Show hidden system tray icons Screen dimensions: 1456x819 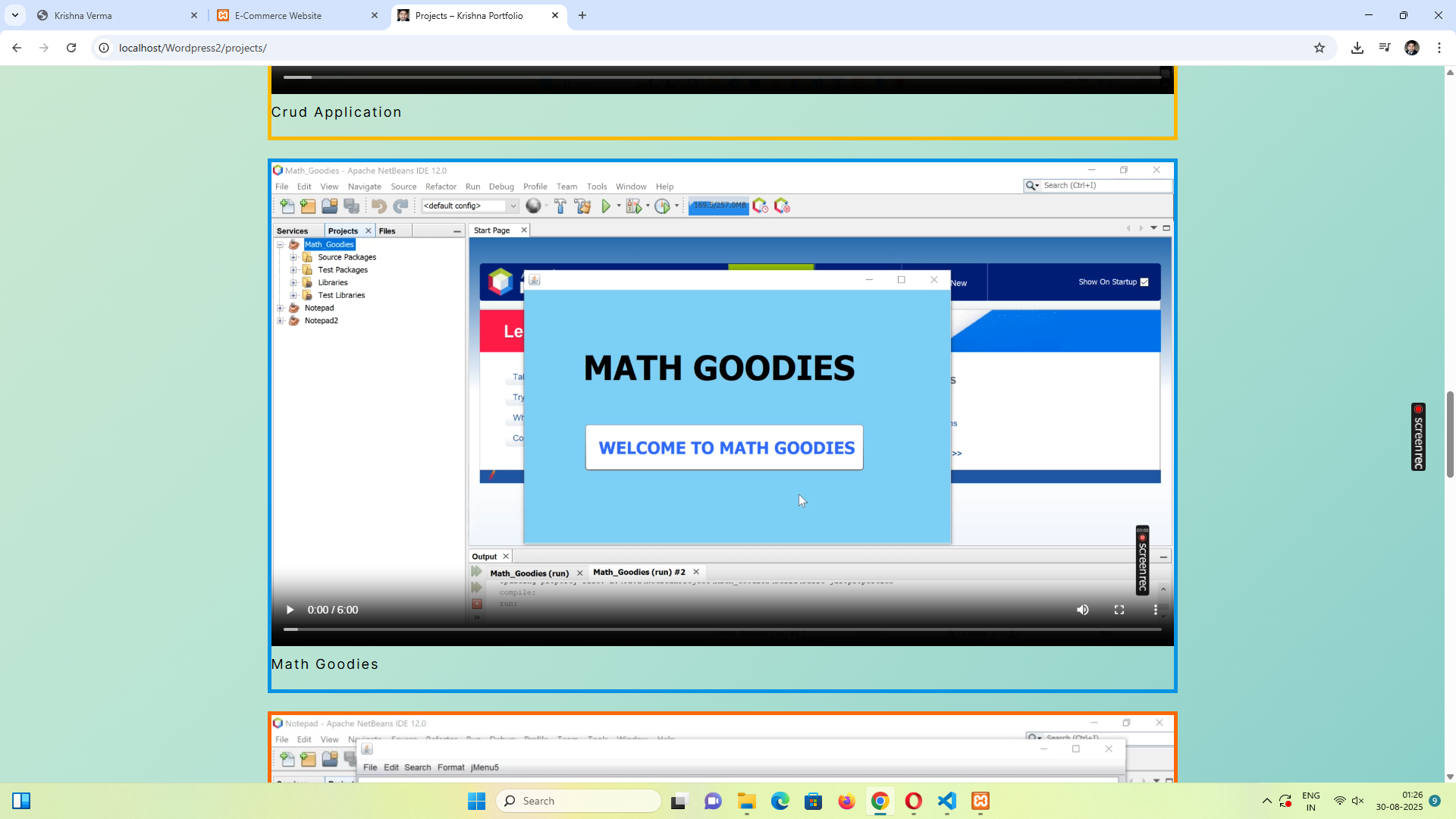[x=1266, y=801]
